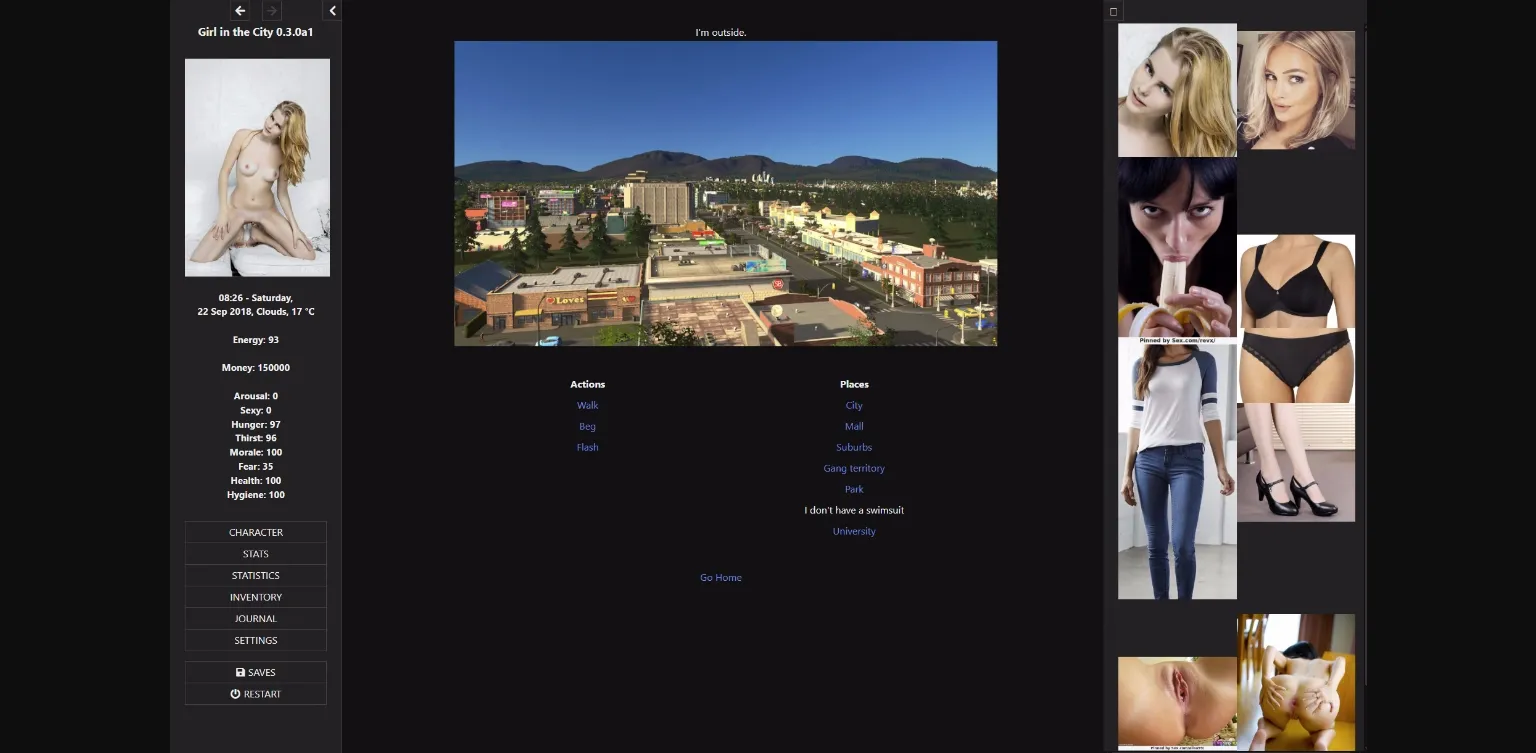Open the INVENTORY panel

click(256, 597)
